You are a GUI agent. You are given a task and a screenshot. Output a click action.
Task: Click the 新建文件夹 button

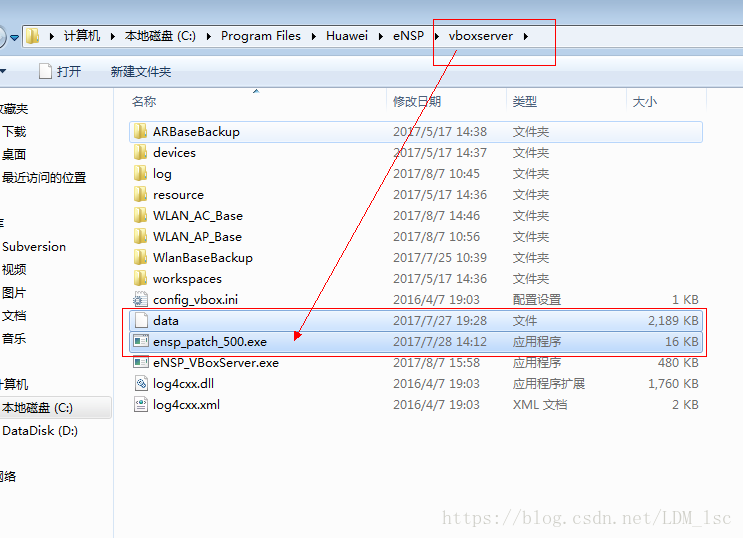click(x=141, y=72)
